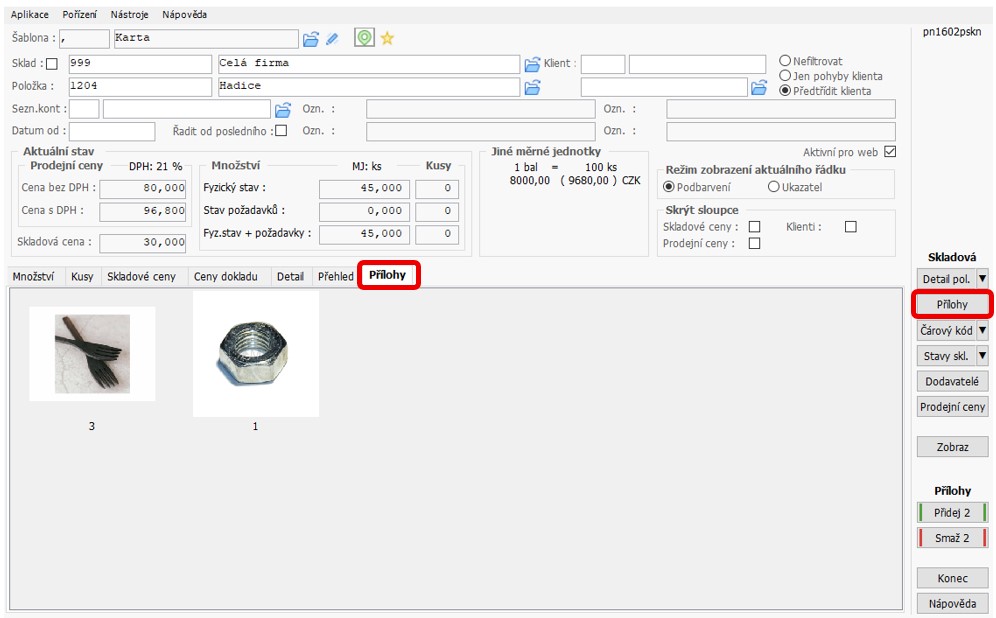Screen dimensions: 996x618
Task: Uncheck Aktivní pro web checkbox
Action: pyautogui.click(x=890, y=152)
